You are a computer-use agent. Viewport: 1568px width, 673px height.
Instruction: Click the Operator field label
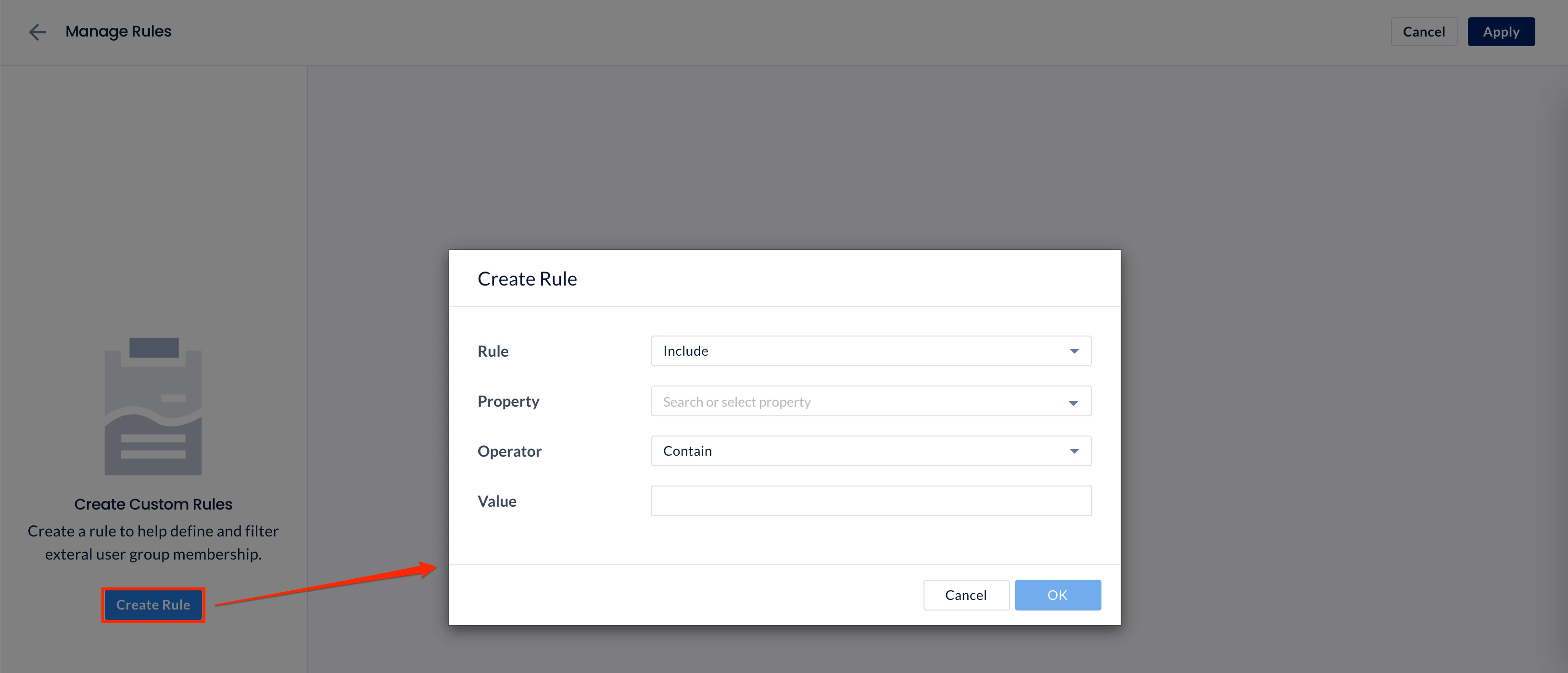click(x=509, y=451)
